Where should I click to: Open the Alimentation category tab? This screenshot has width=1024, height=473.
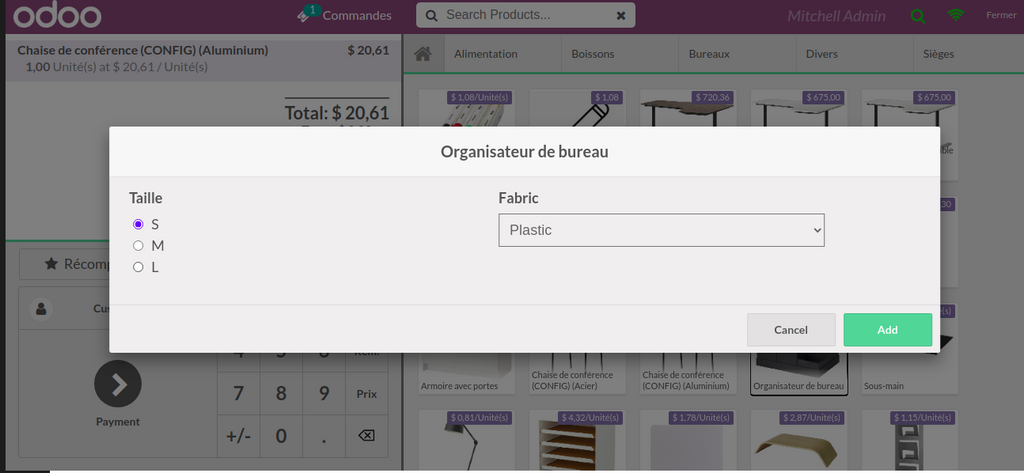[486, 54]
